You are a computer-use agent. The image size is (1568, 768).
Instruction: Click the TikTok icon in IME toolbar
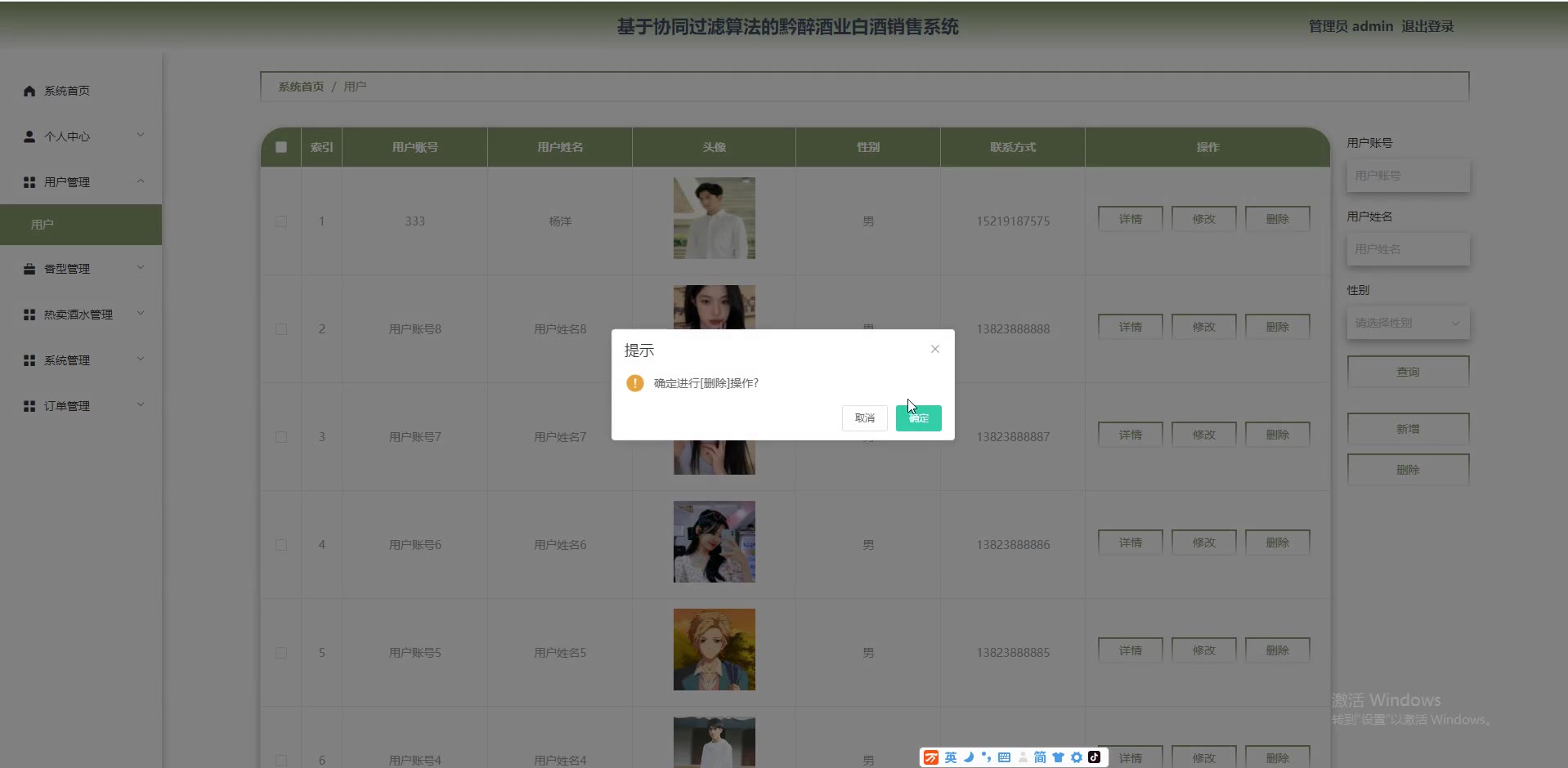[1095, 757]
